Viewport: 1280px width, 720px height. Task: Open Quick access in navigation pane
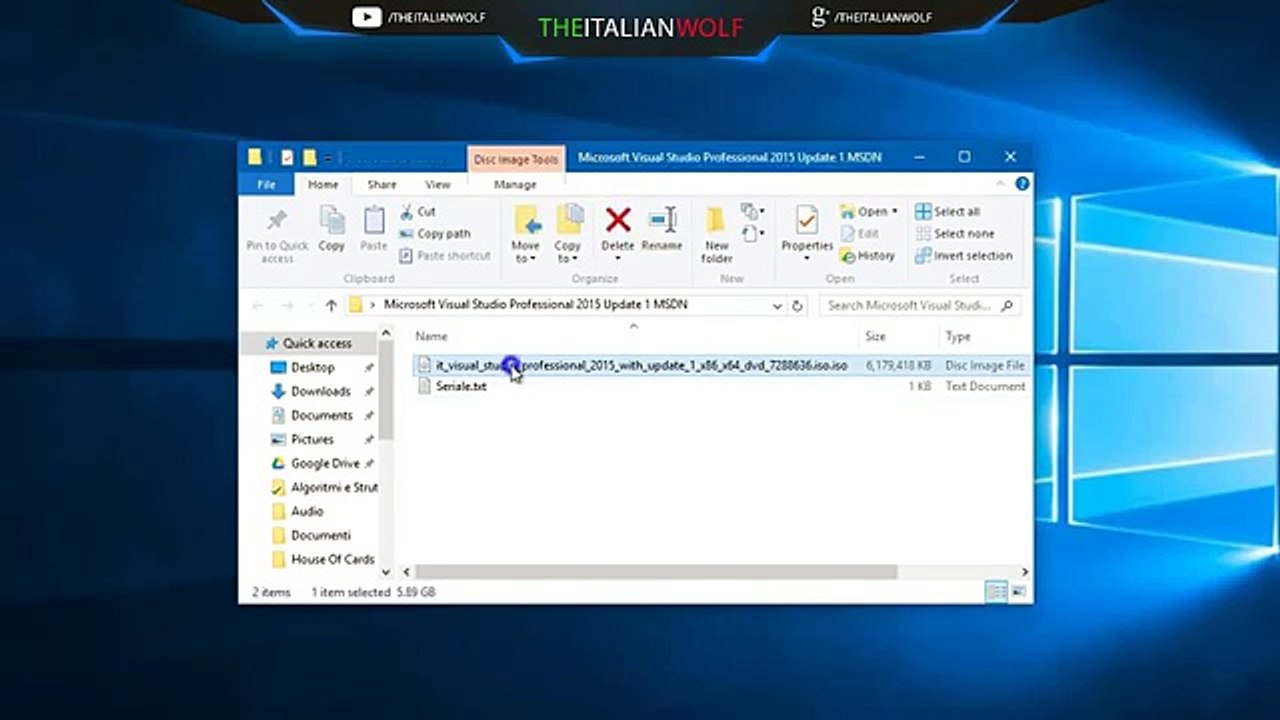click(317, 343)
